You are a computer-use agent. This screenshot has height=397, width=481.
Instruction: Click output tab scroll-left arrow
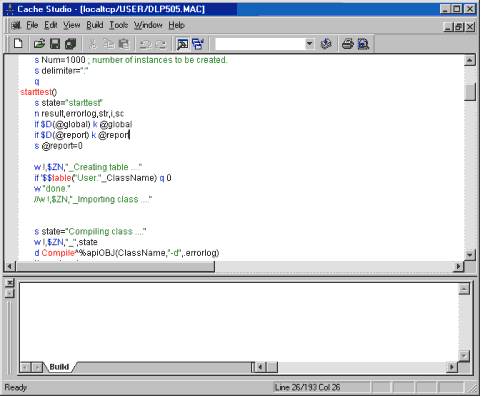[25, 367]
